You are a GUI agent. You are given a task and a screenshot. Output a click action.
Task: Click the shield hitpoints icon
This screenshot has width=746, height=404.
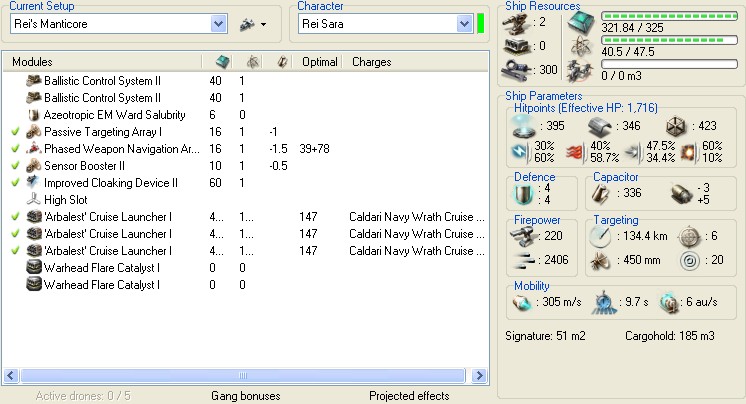coord(524,127)
